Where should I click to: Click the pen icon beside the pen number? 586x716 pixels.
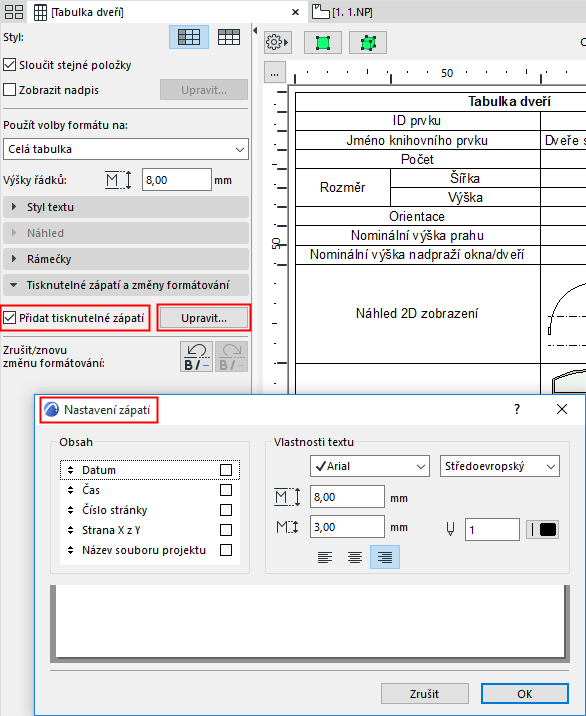[x=450, y=530]
